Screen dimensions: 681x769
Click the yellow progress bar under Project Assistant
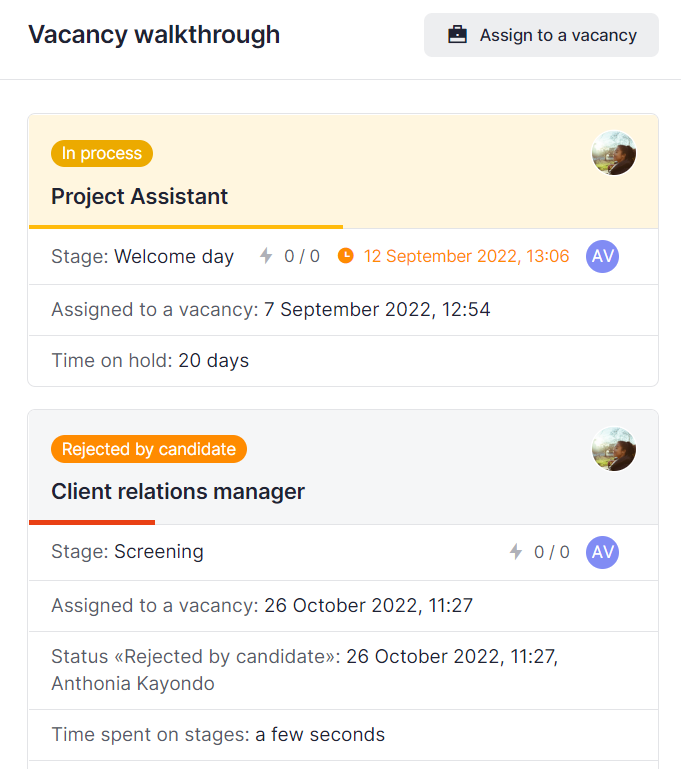[186, 227]
